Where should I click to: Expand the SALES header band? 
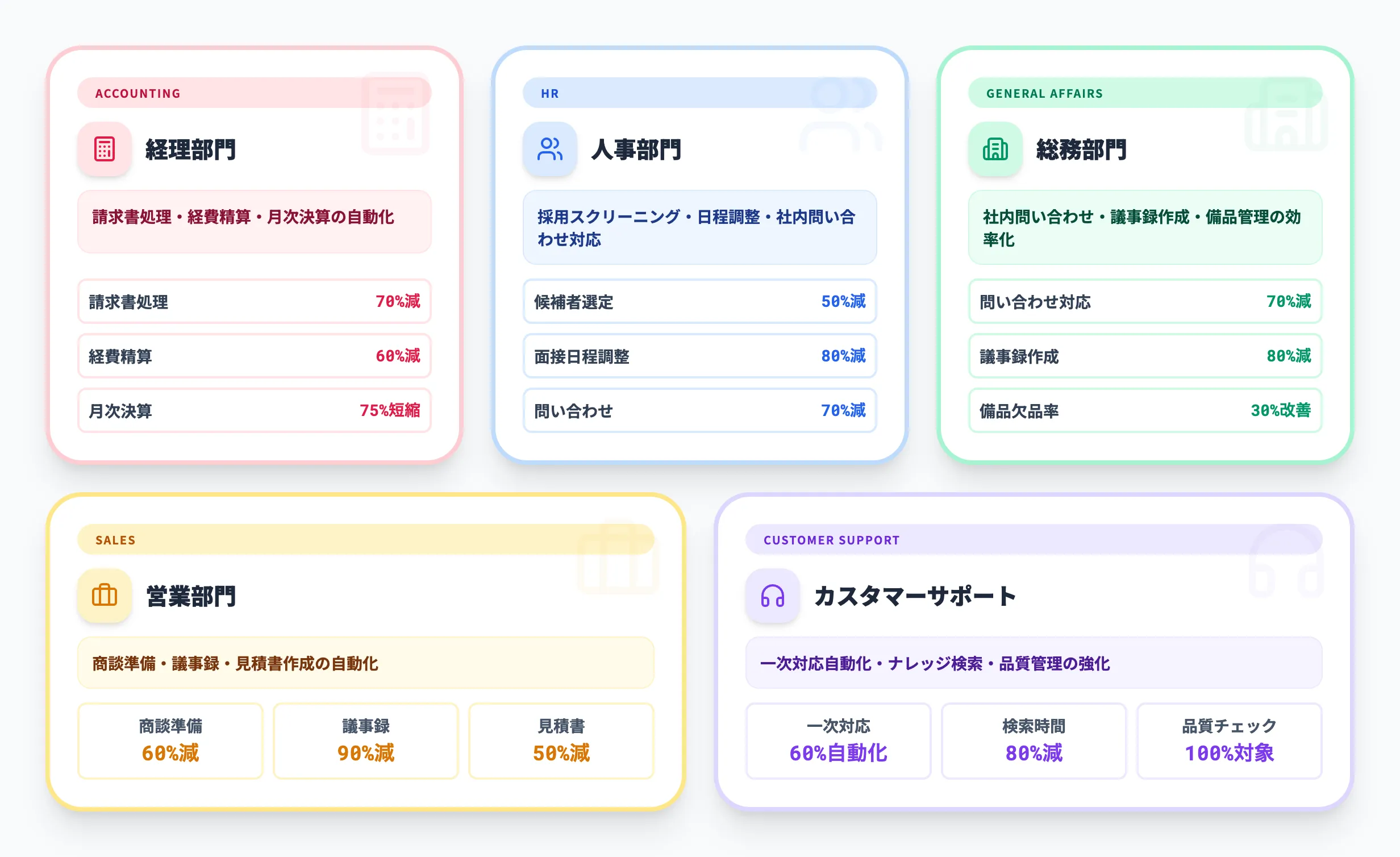pos(366,540)
